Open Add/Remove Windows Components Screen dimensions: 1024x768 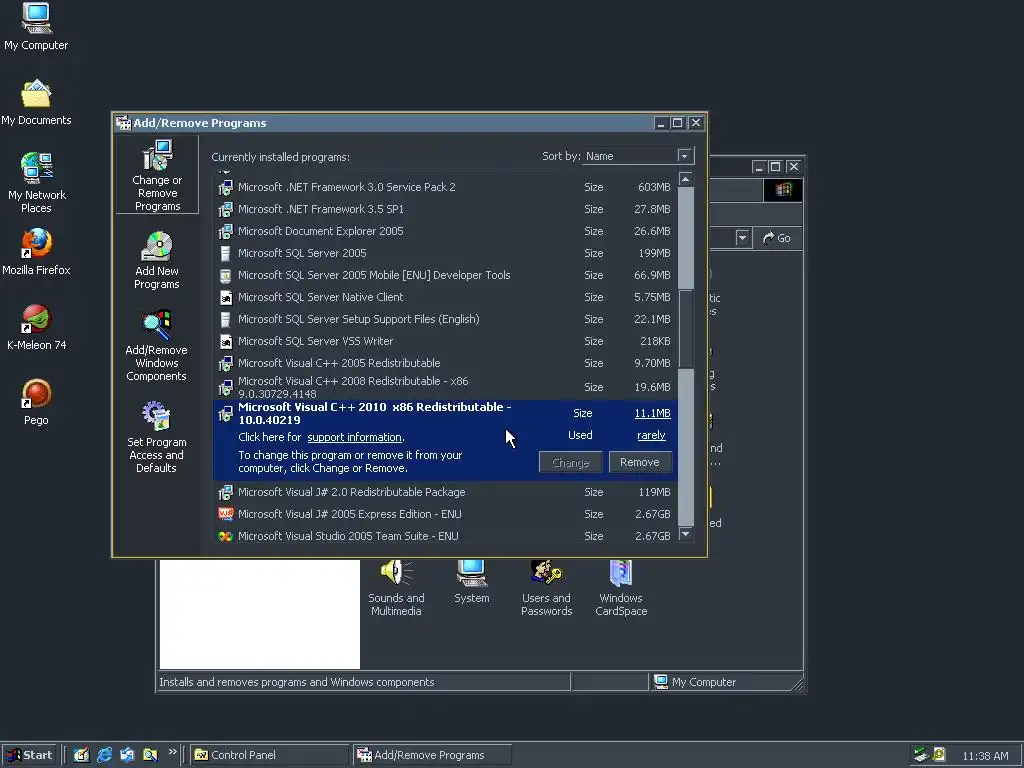(157, 345)
